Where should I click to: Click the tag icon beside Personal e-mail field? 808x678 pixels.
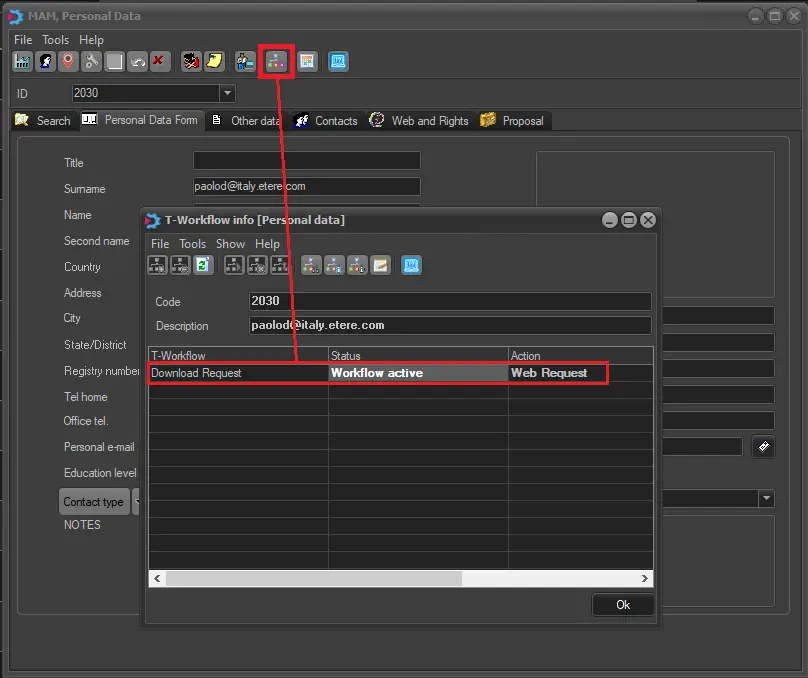(764, 447)
